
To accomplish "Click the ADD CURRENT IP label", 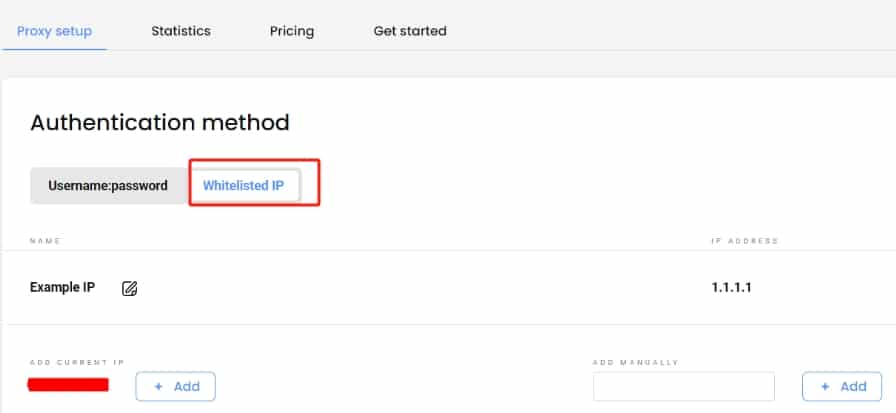I will pos(77,363).
